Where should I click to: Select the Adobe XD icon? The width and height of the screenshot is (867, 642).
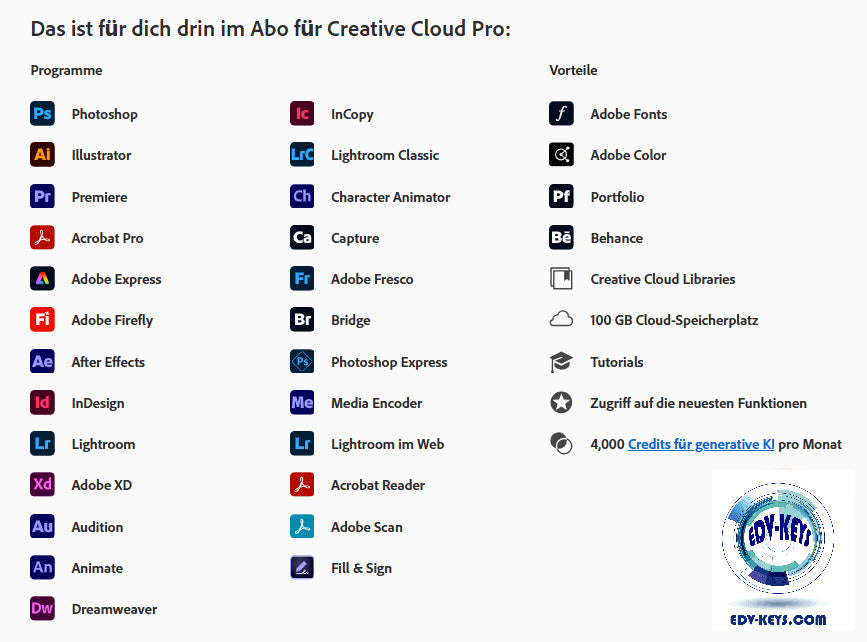[42, 484]
